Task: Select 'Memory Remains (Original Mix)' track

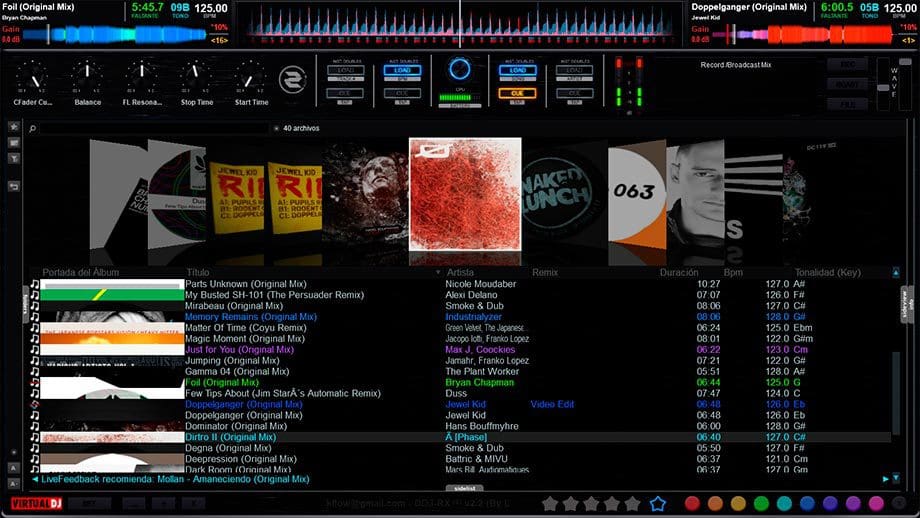Action: (461, 317)
